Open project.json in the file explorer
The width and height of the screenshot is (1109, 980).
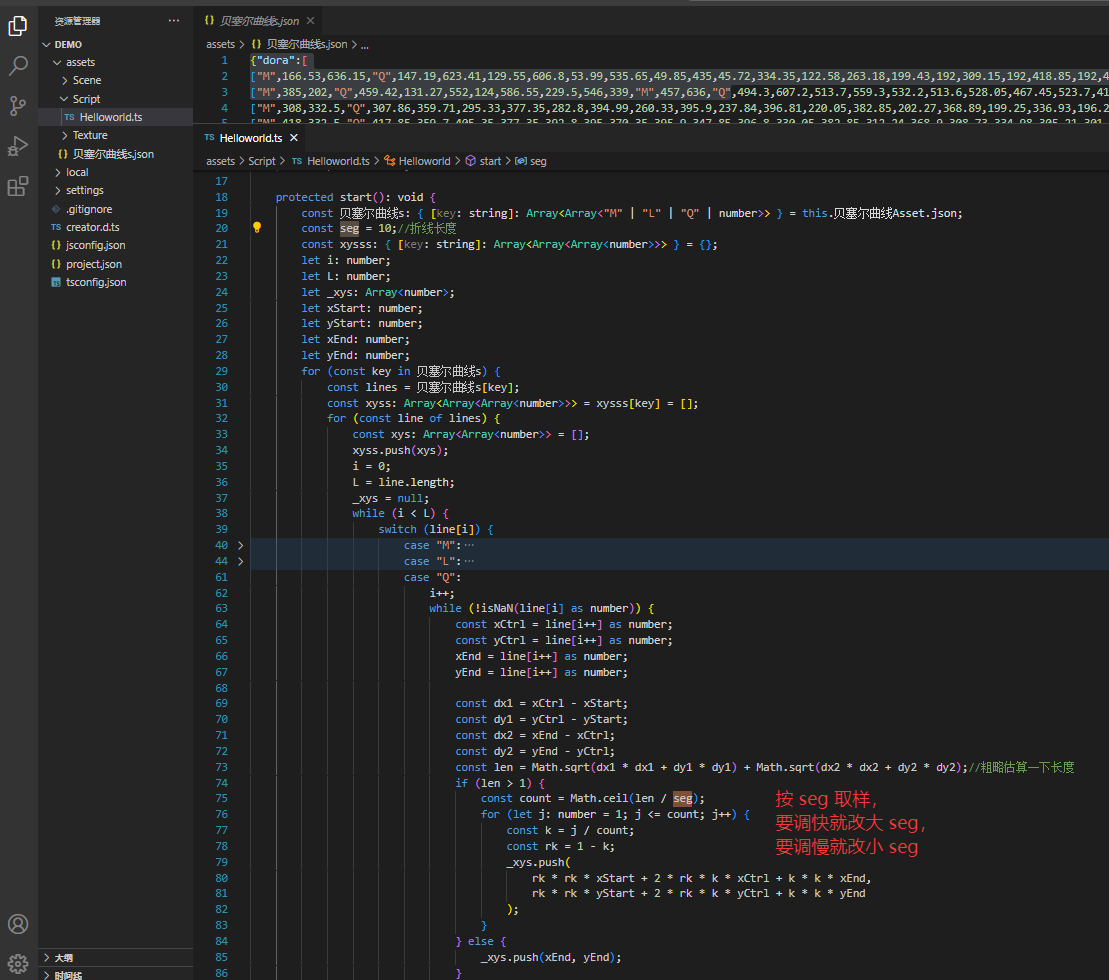point(93,264)
